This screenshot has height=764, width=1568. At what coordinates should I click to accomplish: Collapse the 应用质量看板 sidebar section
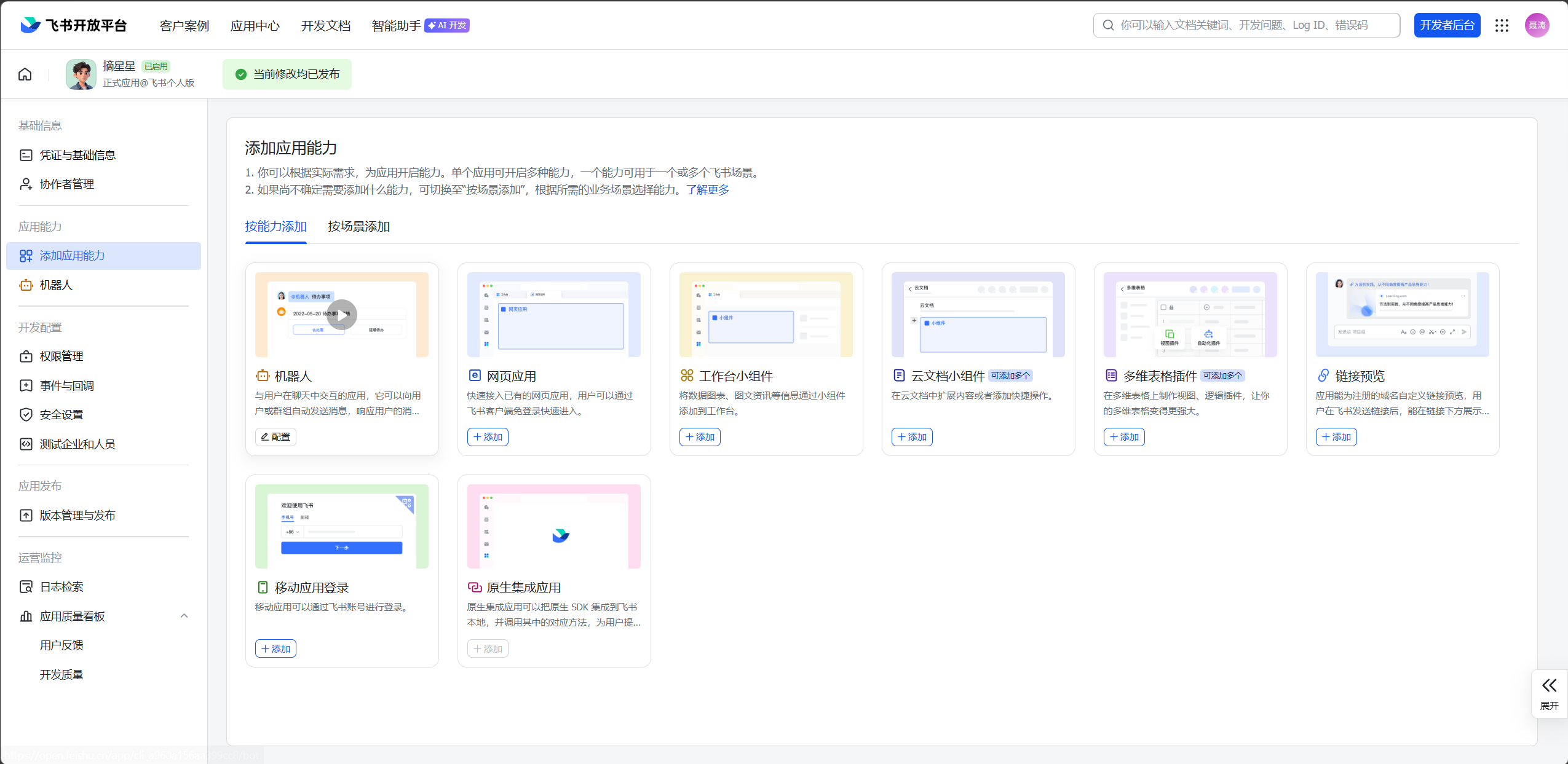[184, 616]
